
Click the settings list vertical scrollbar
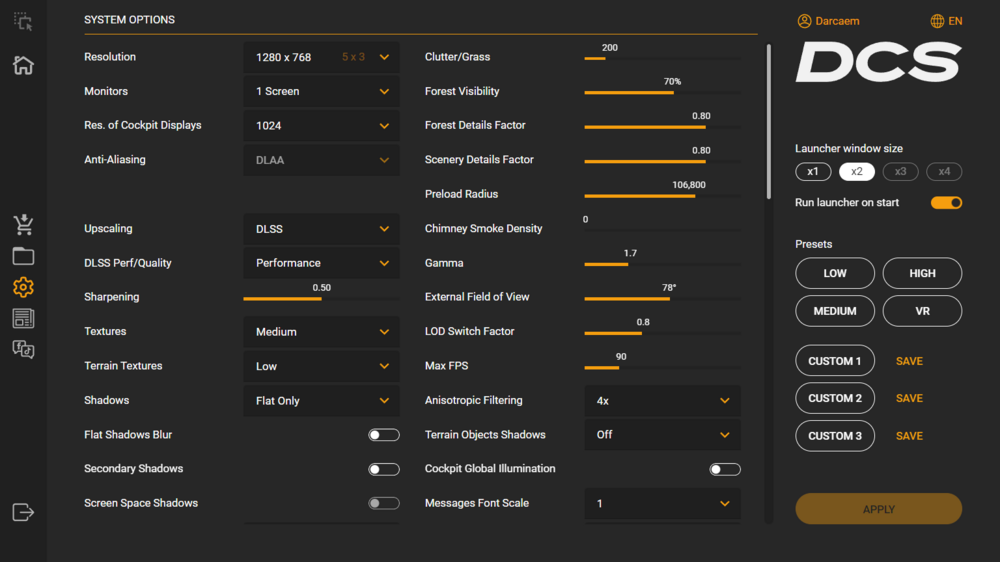(x=768, y=120)
